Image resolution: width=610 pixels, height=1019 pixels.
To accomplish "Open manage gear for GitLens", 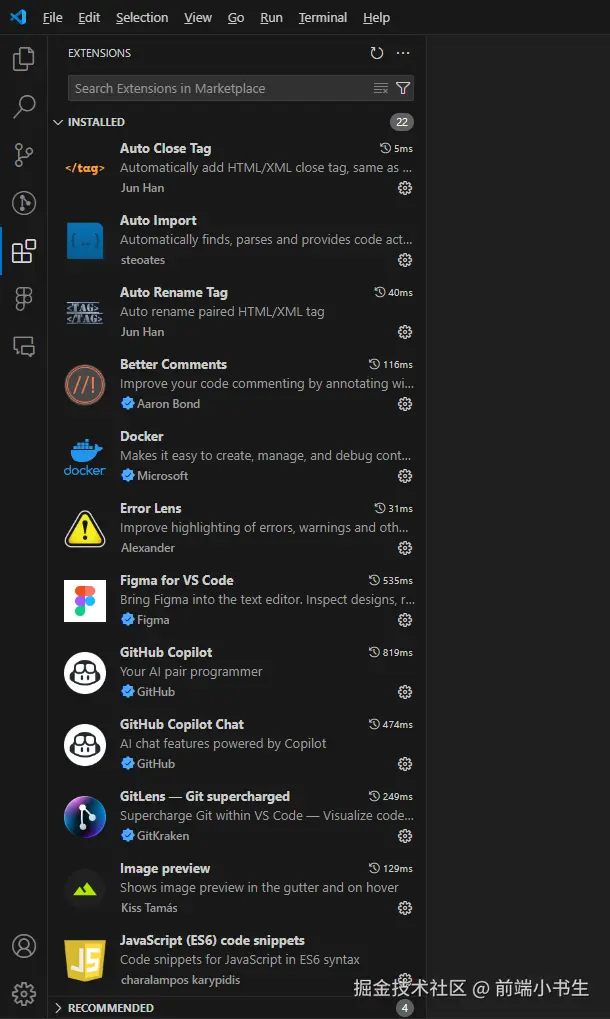I will [x=405, y=836].
